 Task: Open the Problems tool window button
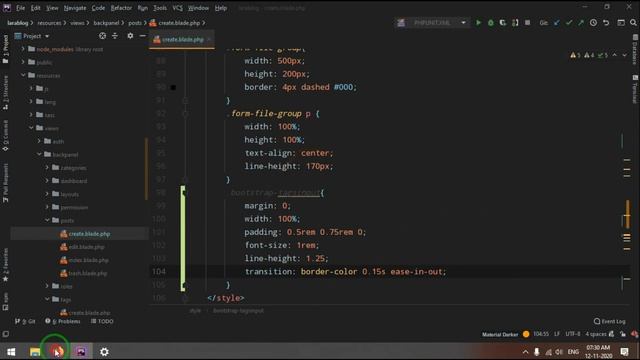[x=63, y=321]
